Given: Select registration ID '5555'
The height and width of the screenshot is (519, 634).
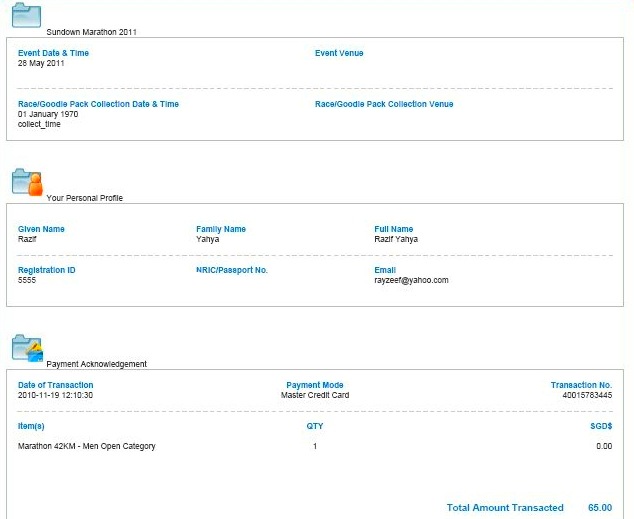Looking at the screenshot, I should pos(27,280).
